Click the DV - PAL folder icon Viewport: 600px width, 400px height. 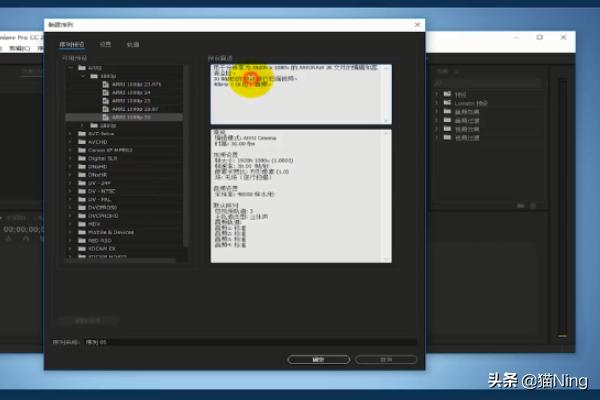(82, 199)
